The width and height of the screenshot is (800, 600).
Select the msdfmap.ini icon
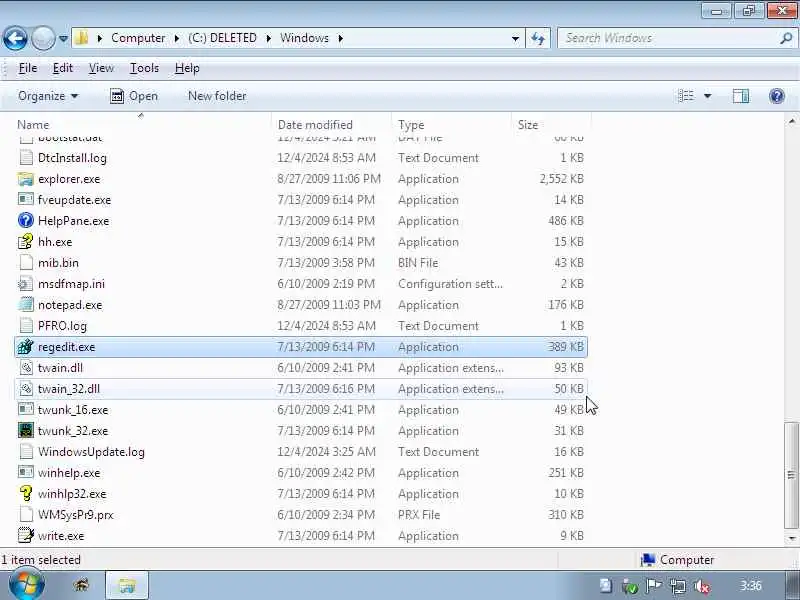pos(26,284)
